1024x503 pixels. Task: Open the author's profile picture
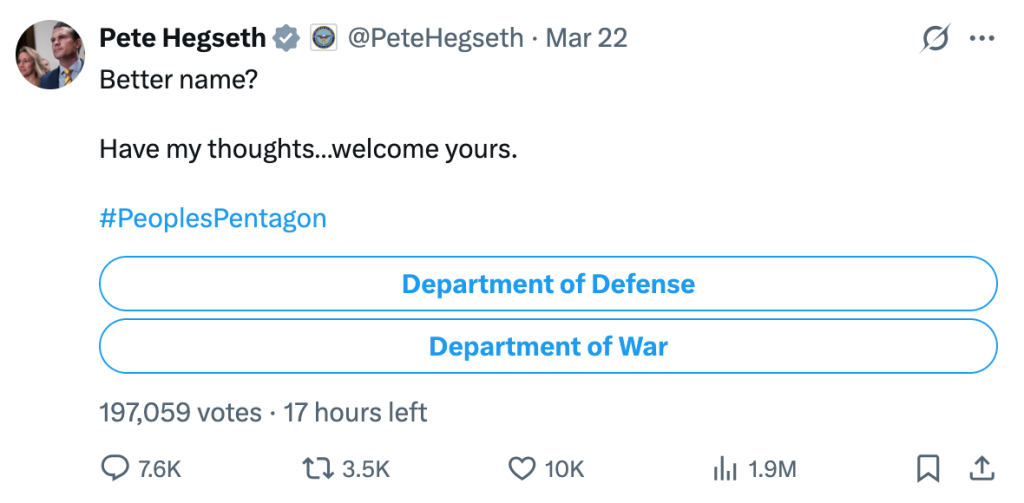click(49, 55)
